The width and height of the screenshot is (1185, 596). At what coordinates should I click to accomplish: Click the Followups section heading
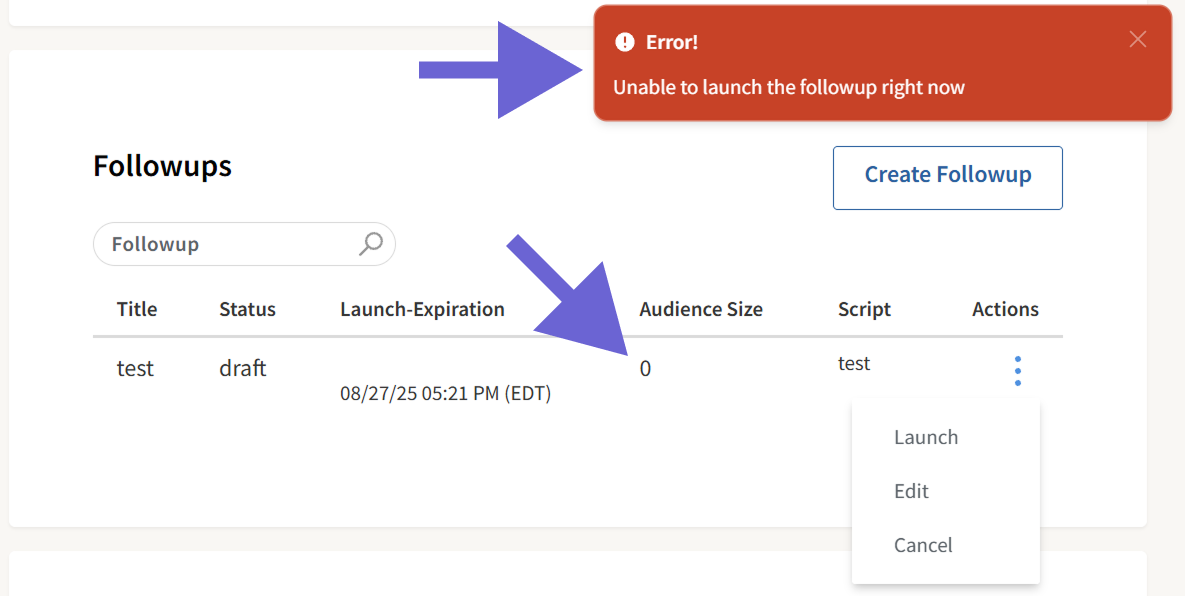(x=162, y=165)
